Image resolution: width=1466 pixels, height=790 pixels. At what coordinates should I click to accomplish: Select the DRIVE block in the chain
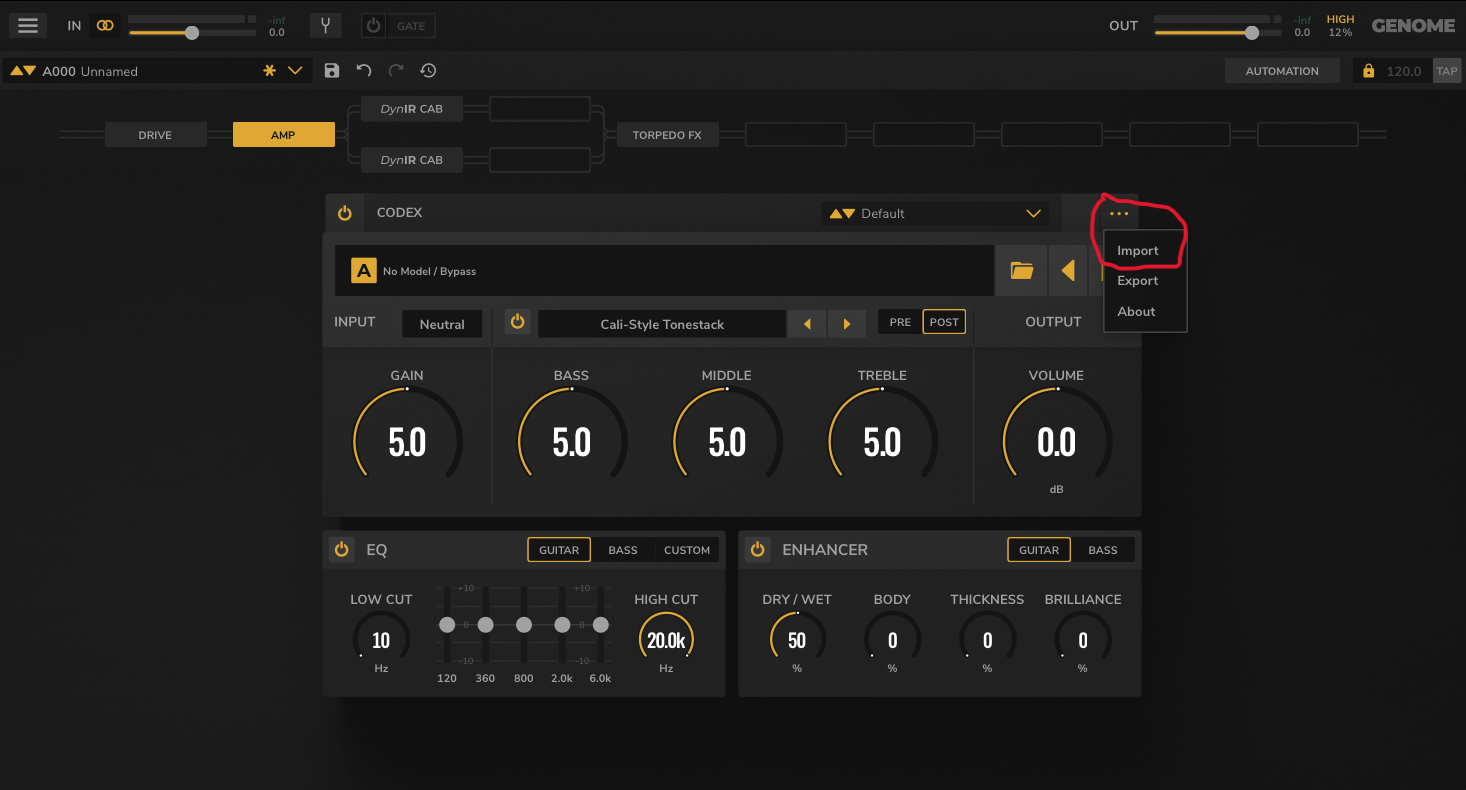pos(155,135)
